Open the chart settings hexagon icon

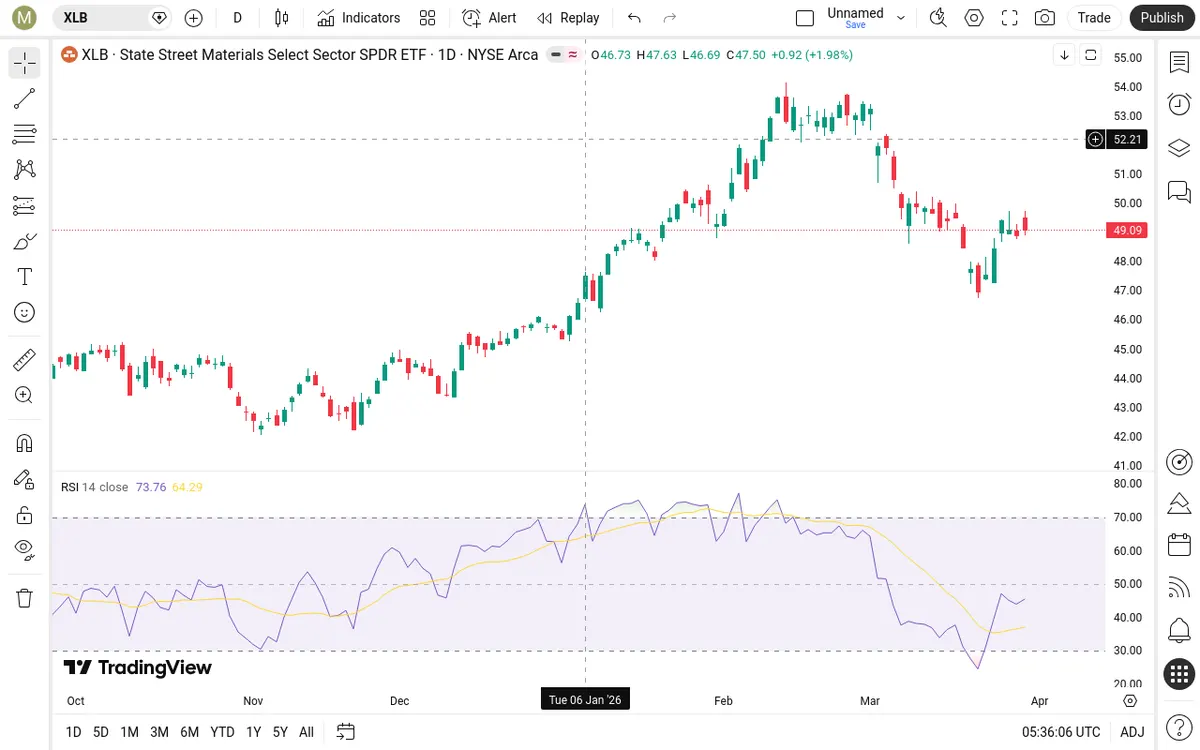(974, 17)
